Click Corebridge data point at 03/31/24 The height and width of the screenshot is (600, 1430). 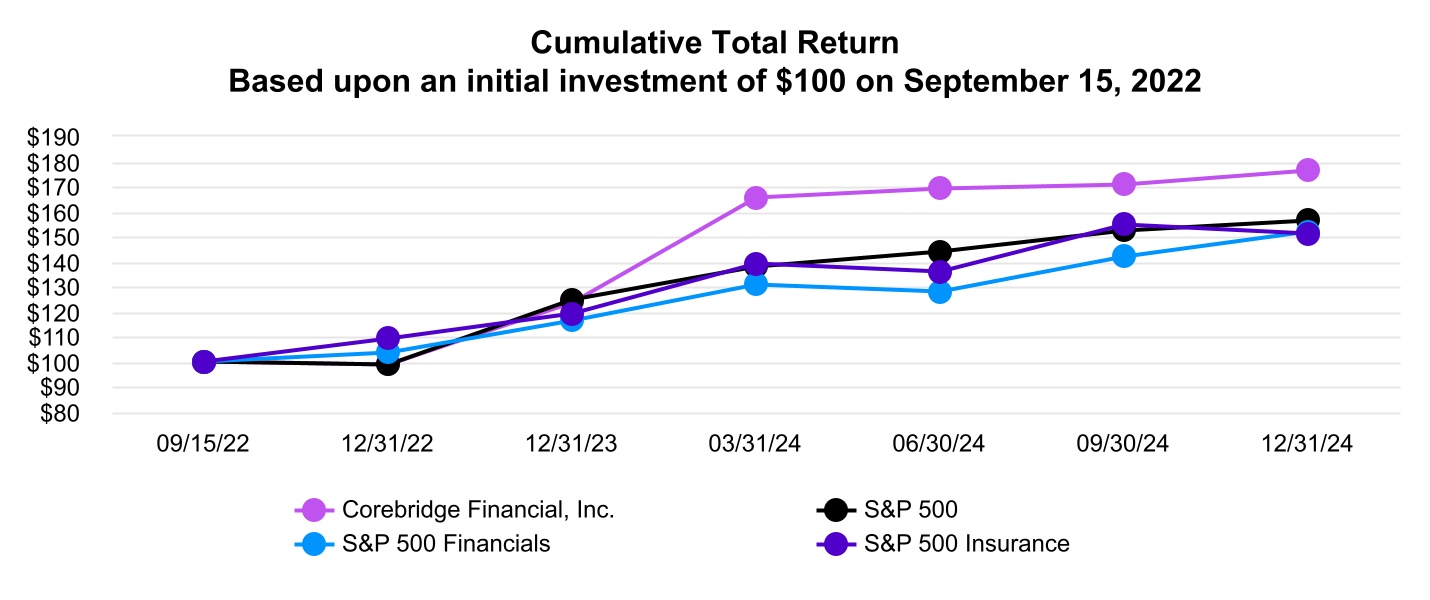click(756, 198)
